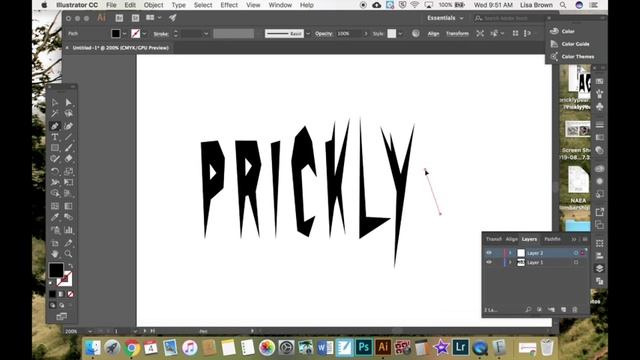Open the Window menu

[x=280, y=5]
